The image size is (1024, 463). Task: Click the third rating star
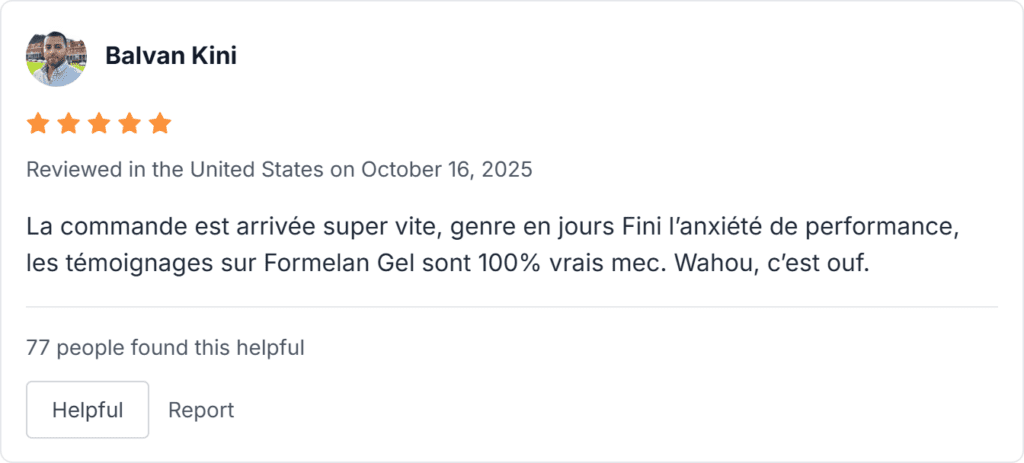[x=99, y=124]
